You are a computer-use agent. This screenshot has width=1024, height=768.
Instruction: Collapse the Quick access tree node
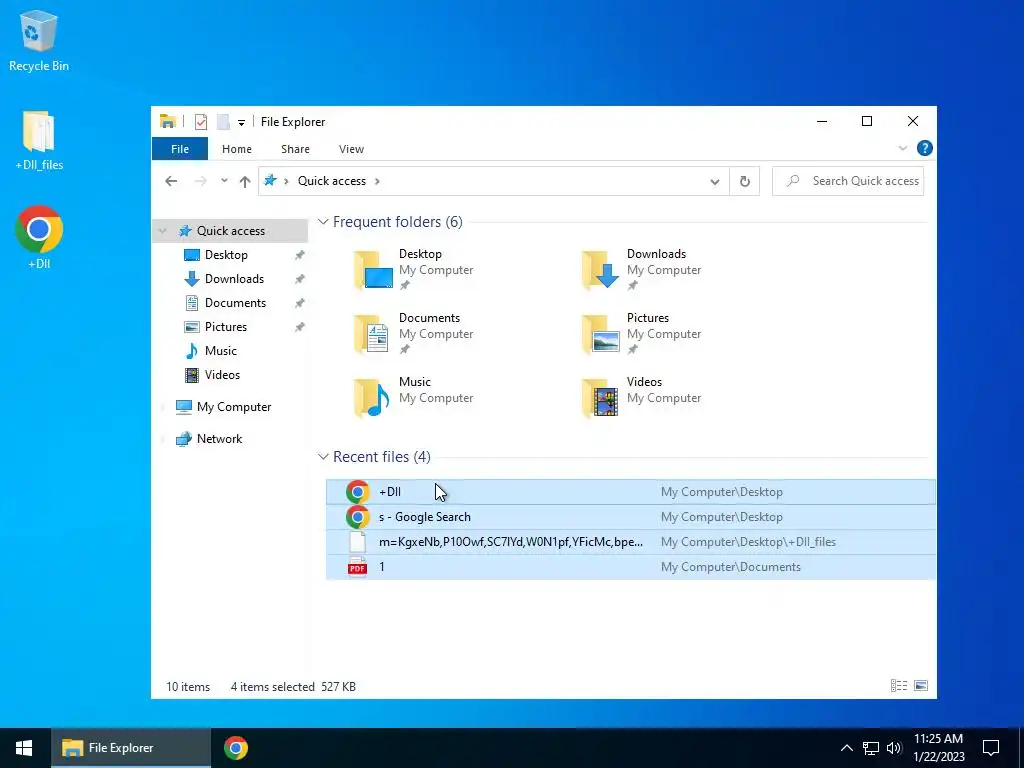coord(163,231)
